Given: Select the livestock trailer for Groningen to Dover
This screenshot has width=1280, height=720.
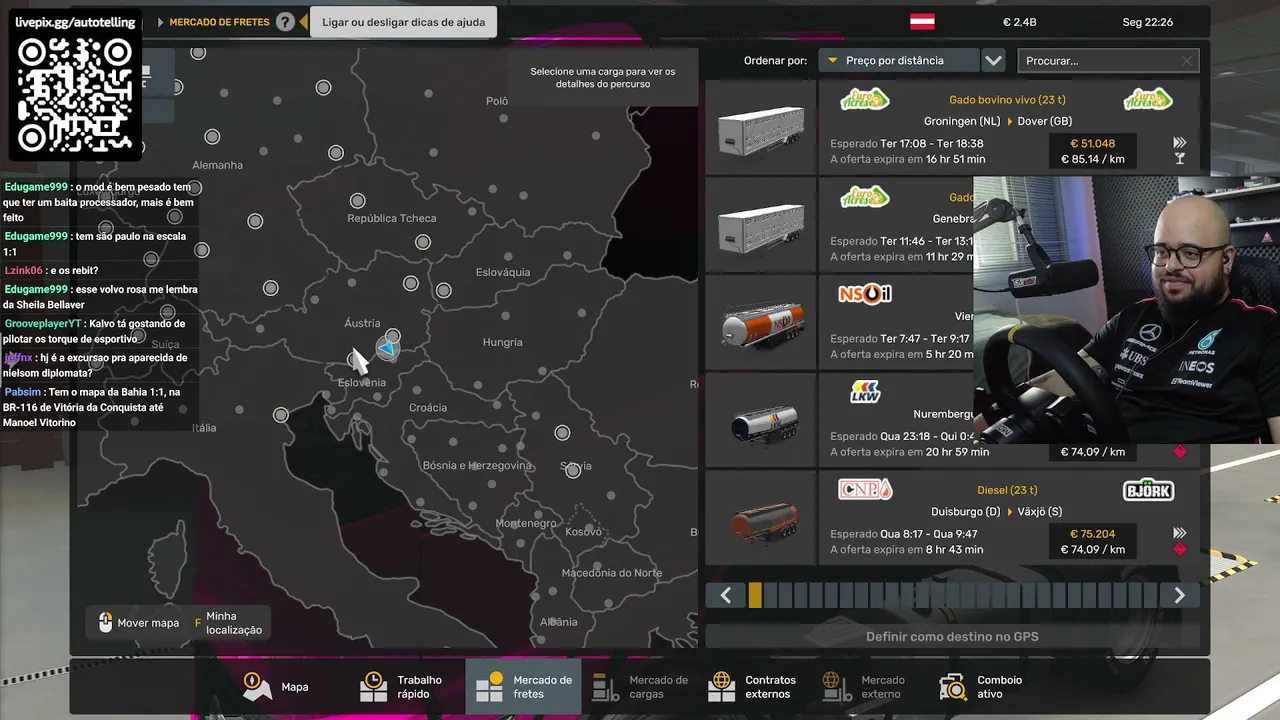Looking at the screenshot, I should coord(762,127).
